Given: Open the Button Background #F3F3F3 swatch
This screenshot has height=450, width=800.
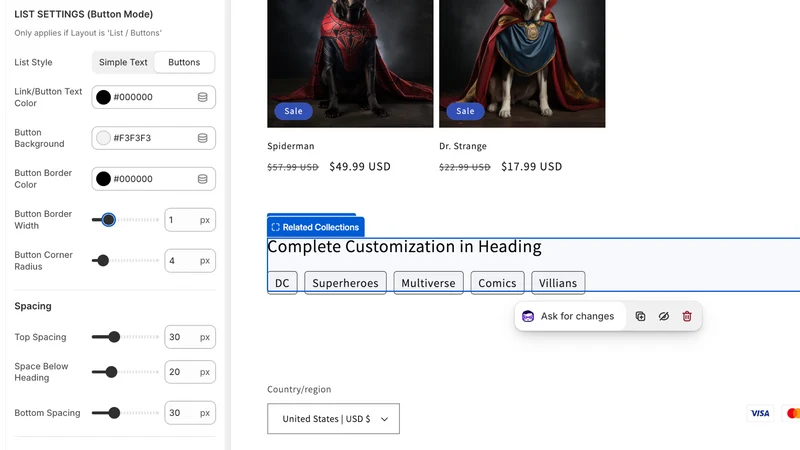Looking at the screenshot, I should click(103, 138).
